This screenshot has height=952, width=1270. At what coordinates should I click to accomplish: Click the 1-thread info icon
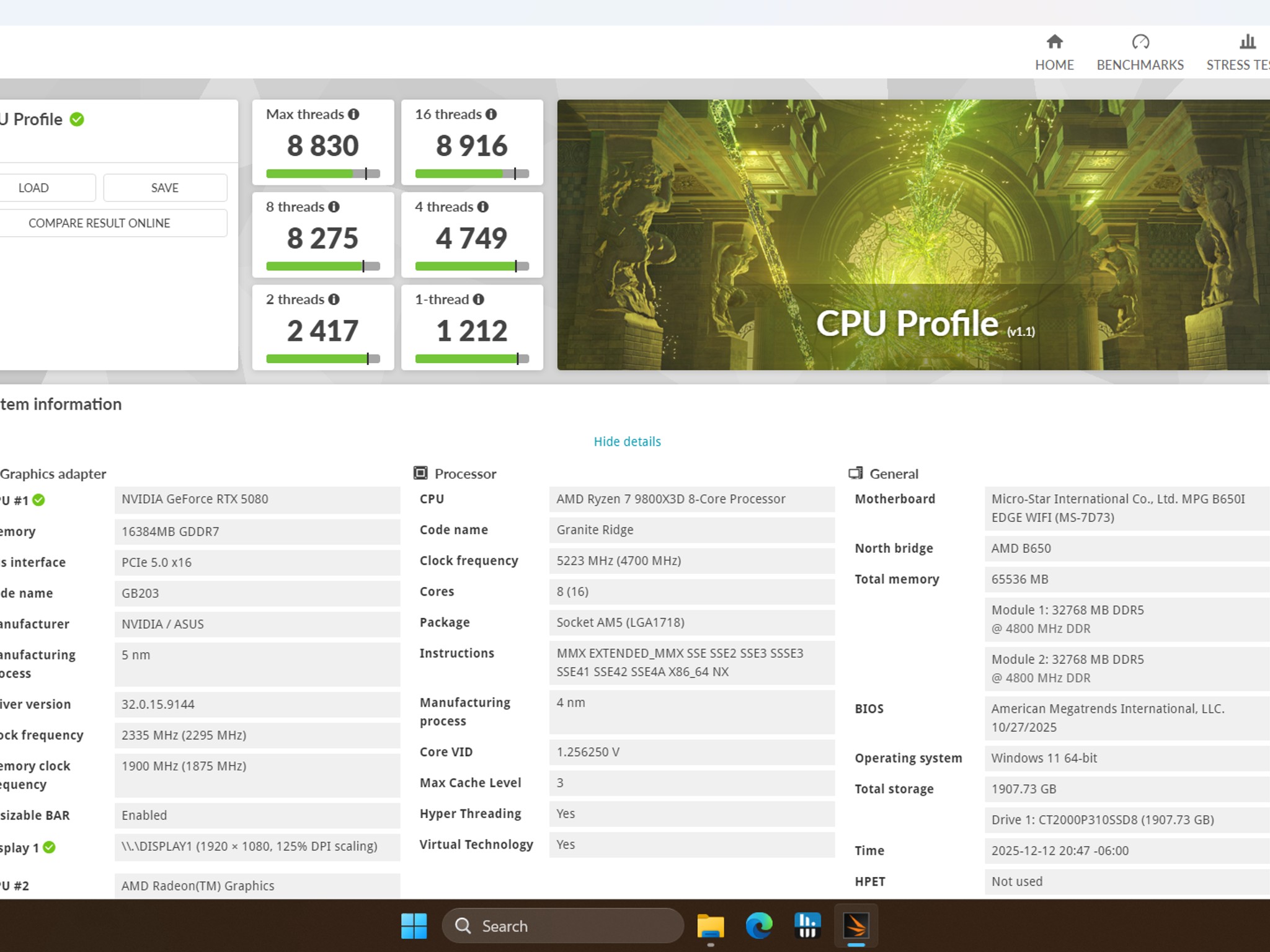click(x=478, y=299)
